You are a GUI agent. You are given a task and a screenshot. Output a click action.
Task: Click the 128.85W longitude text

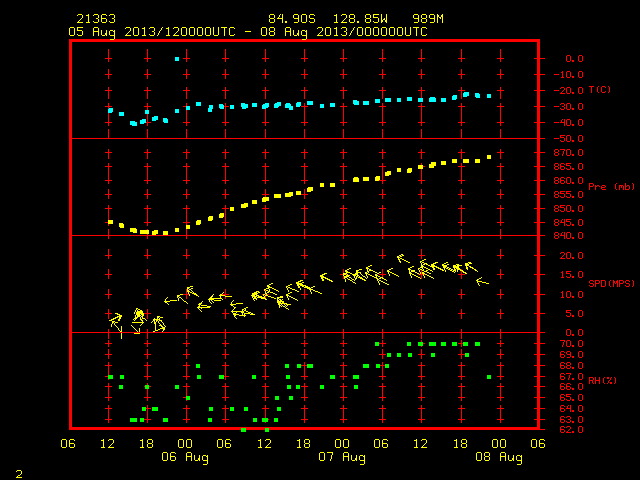pos(360,19)
